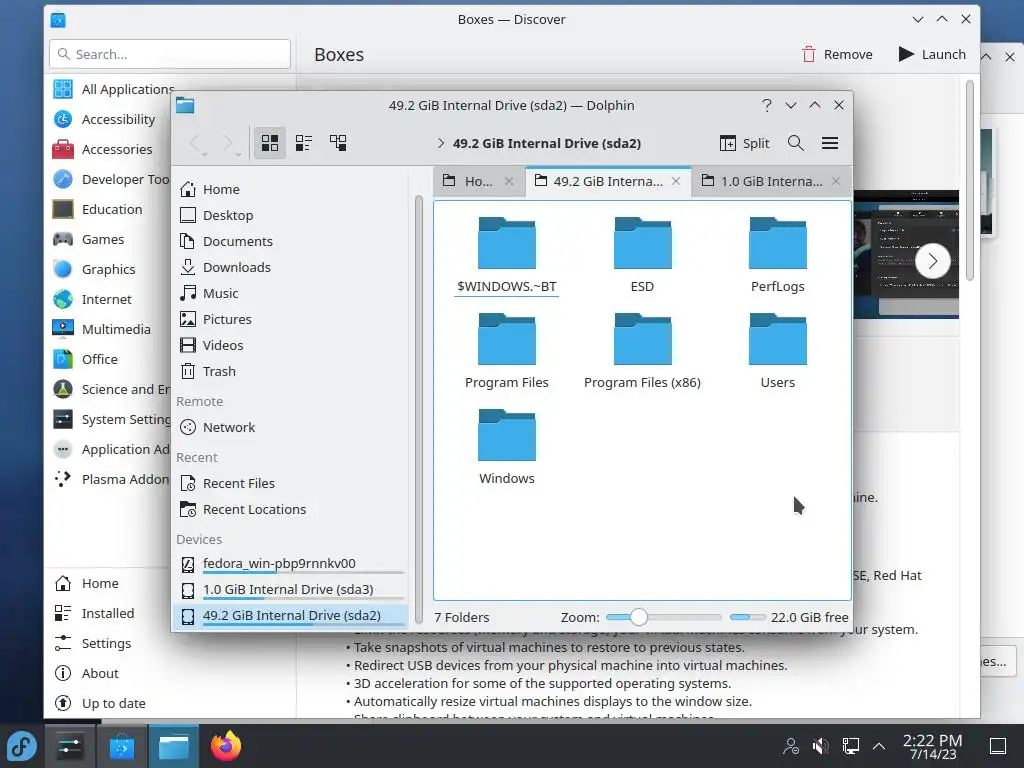Close the 1.0 GiB Interna... tab

pyautogui.click(x=836, y=181)
